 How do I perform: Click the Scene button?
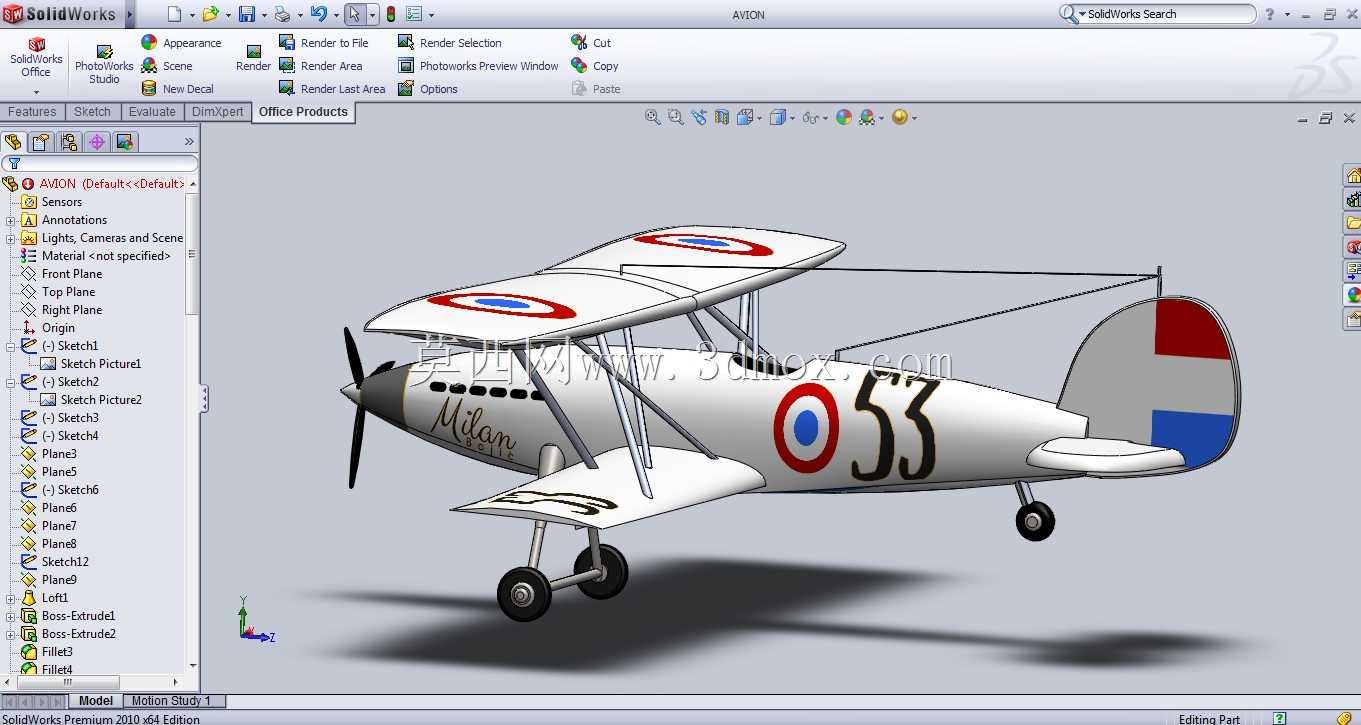pos(167,66)
